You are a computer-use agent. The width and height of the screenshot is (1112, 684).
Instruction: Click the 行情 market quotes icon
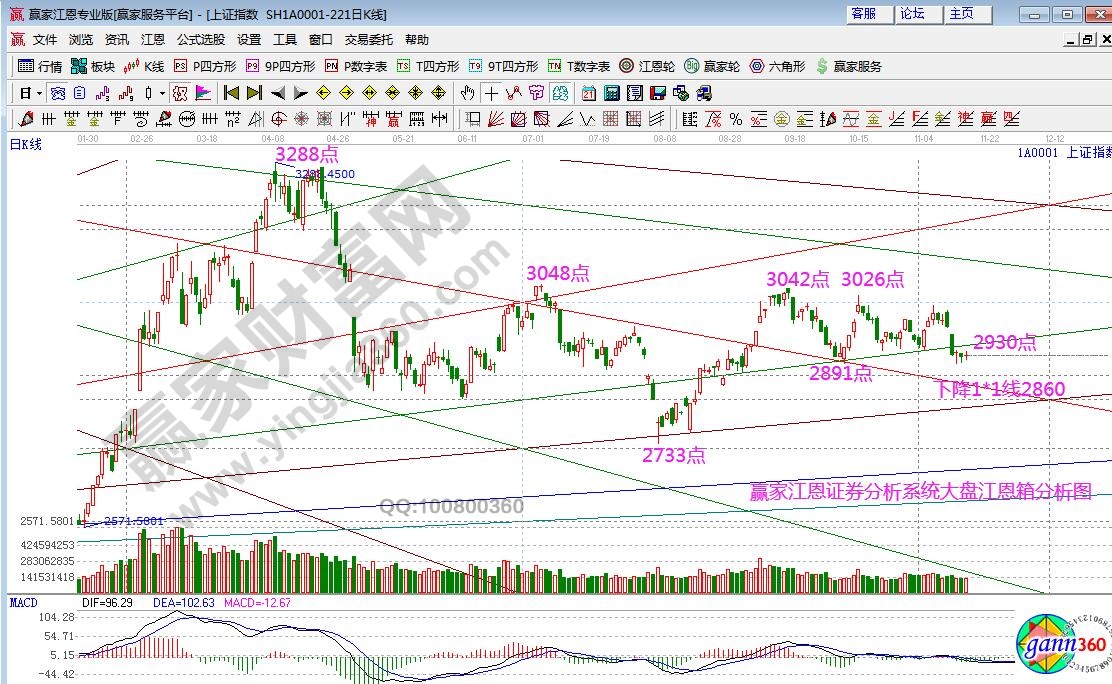pos(39,66)
